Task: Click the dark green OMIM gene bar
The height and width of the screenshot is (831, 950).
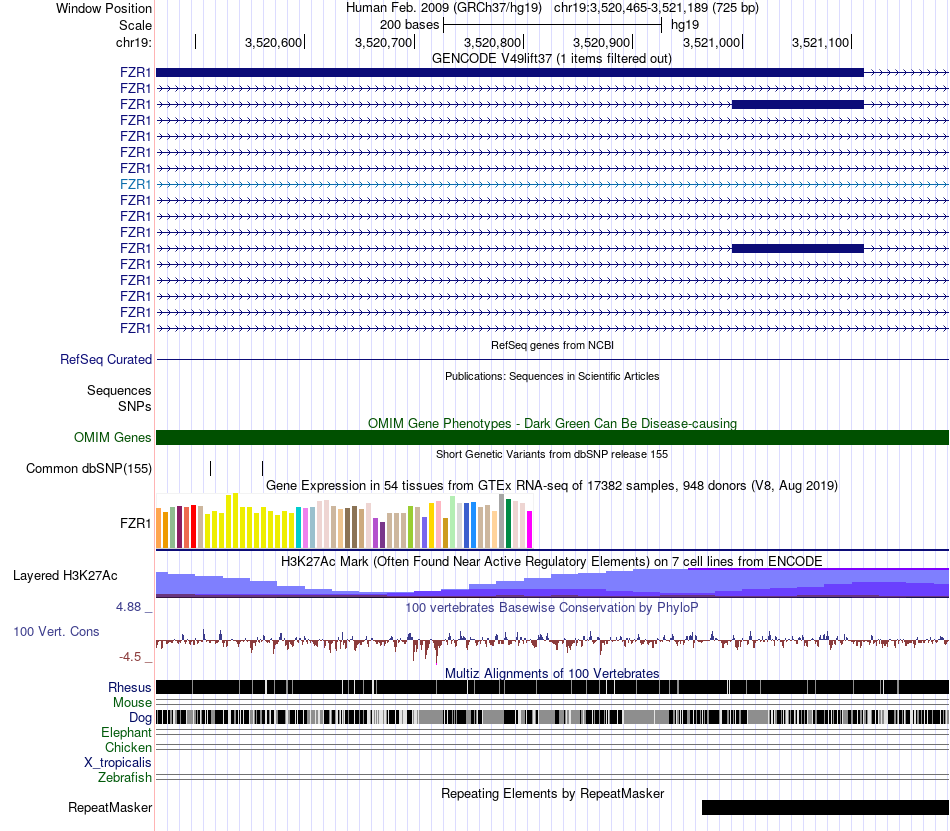Action: tap(552, 437)
